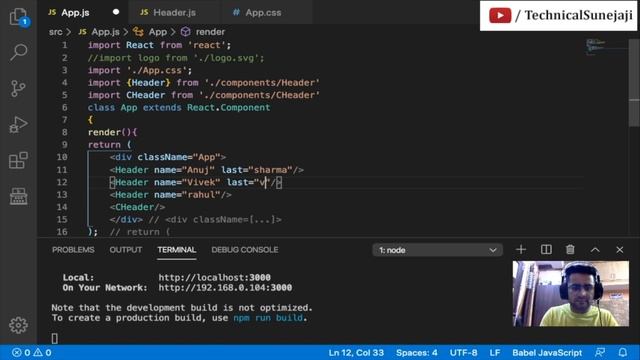The image size is (640, 360).
Task: Close the terminal panel
Action: point(620,249)
